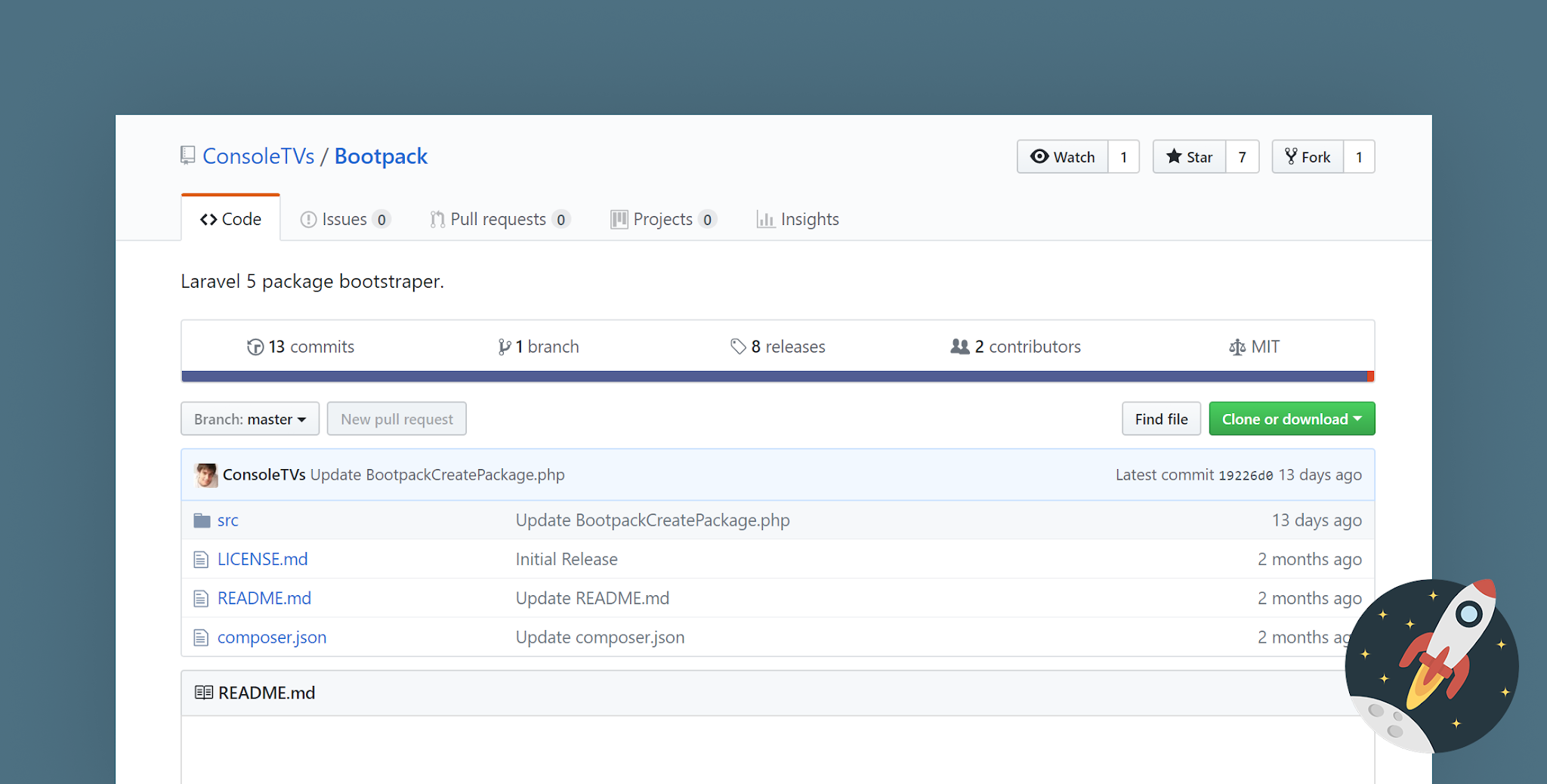Viewport: 1547px width, 784px height.
Task: Open the watchers count of 1
Action: tap(1124, 157)
